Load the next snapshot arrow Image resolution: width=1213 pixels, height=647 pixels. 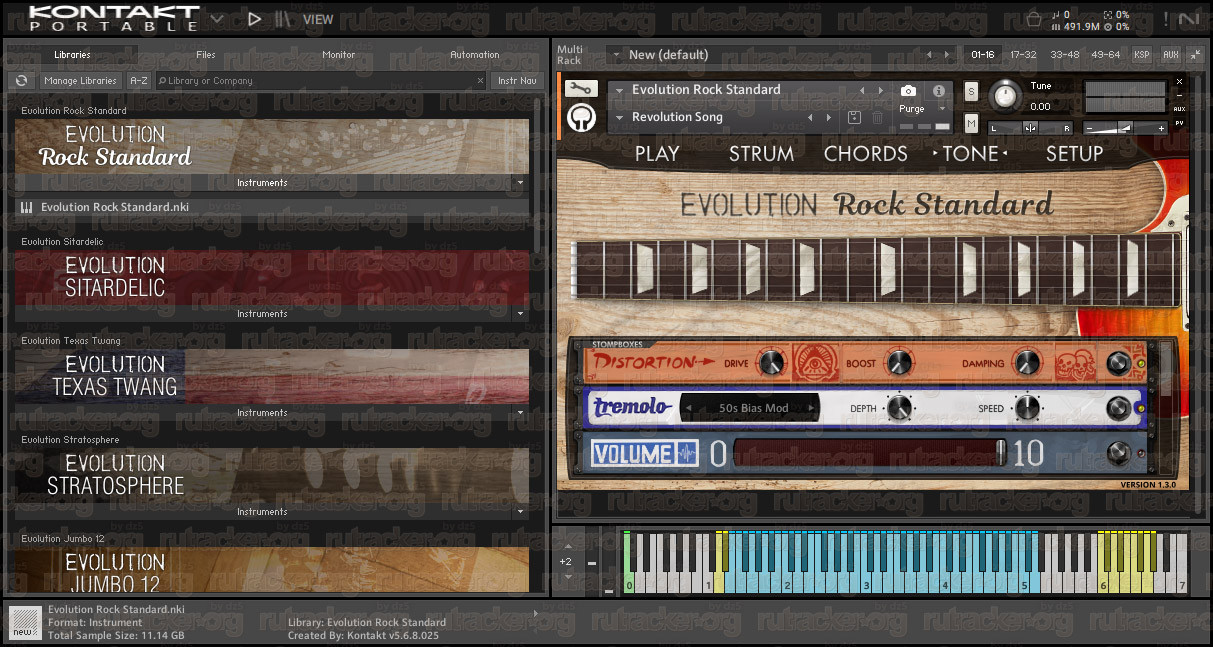coord(829,117)
